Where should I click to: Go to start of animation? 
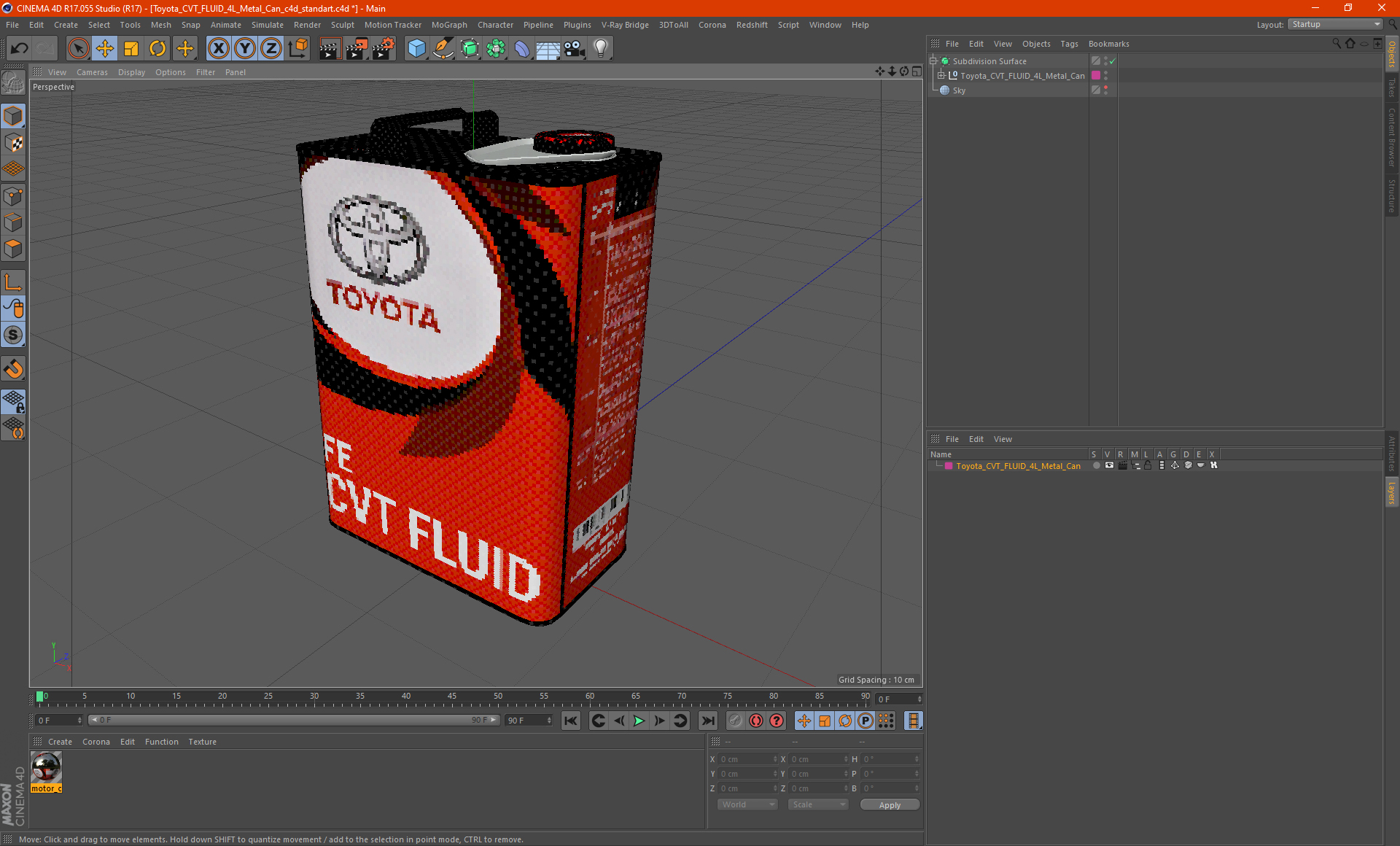point(571,721)
